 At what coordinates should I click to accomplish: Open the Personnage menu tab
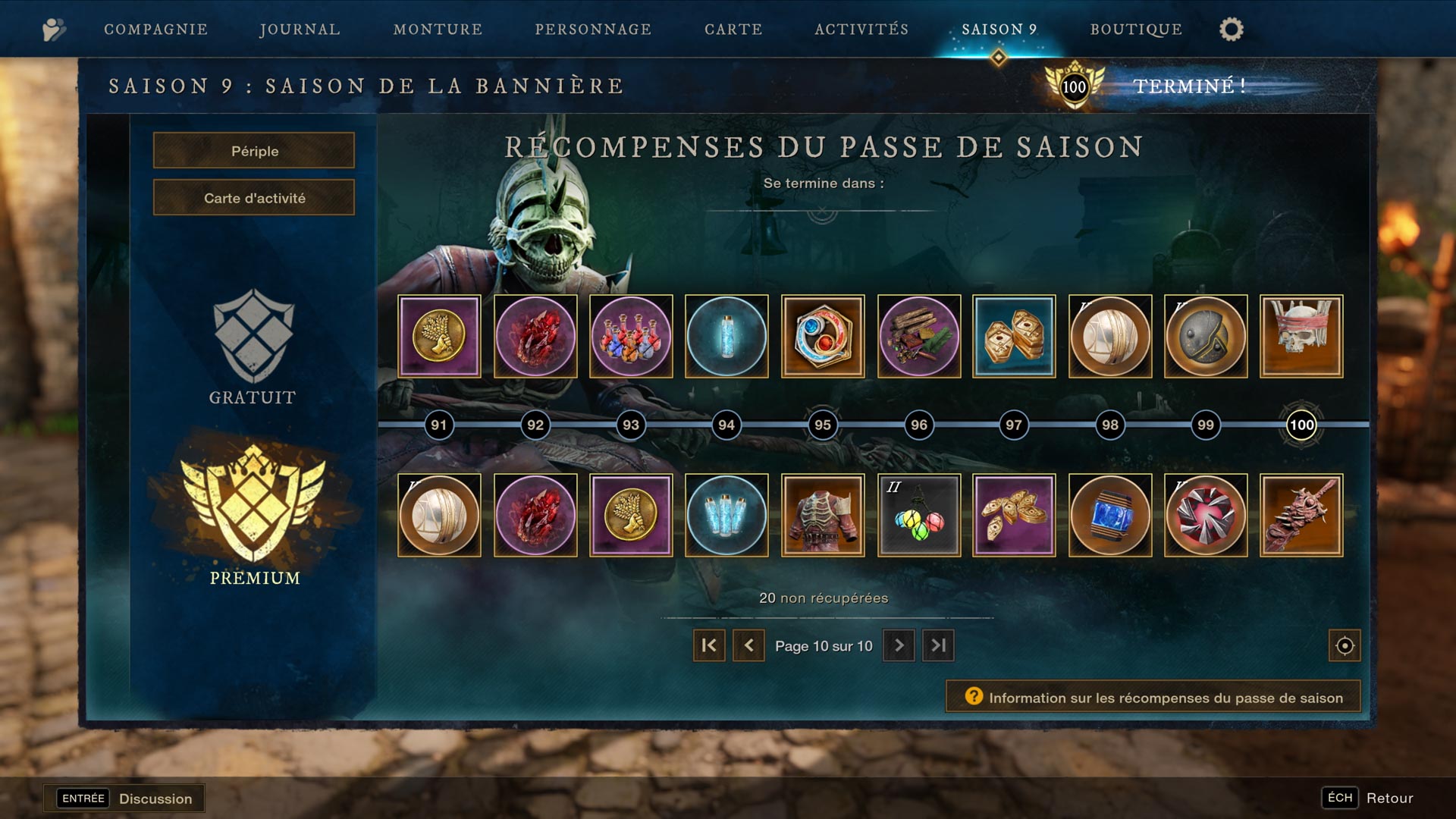click(593, 30)
